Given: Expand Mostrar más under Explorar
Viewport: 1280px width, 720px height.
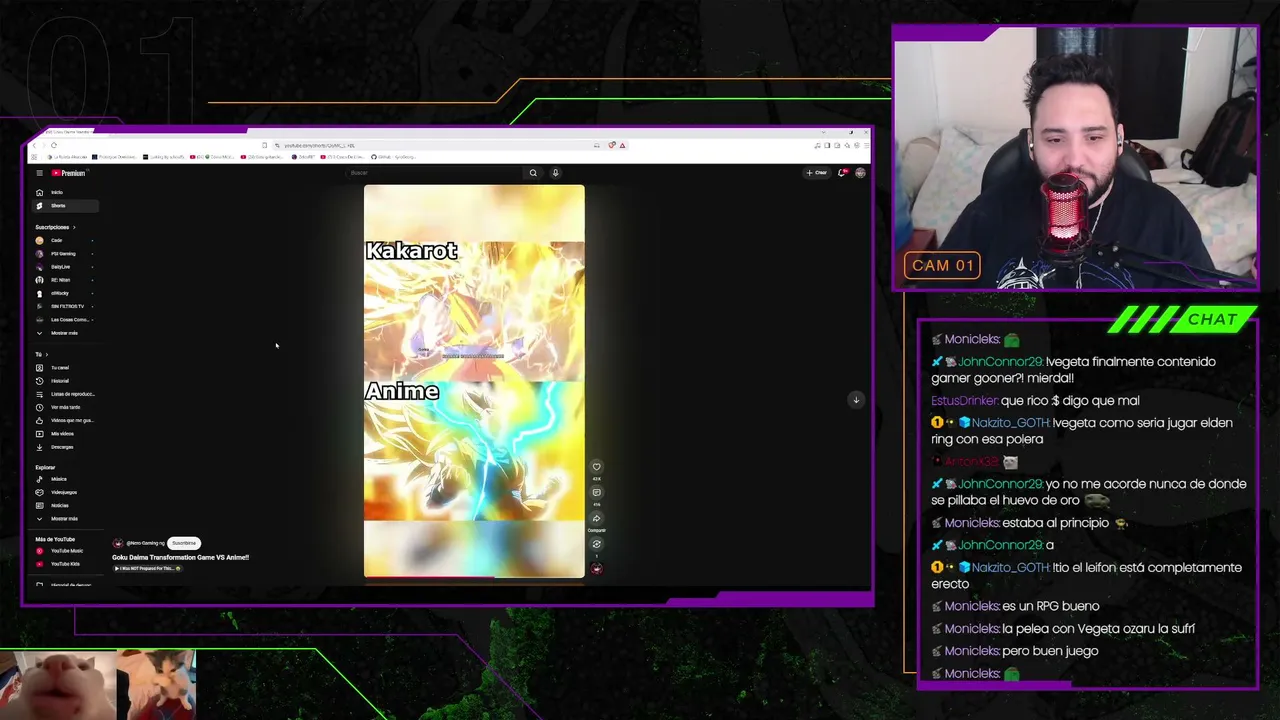Looking at the screenshot, I should tap(63, 519).
